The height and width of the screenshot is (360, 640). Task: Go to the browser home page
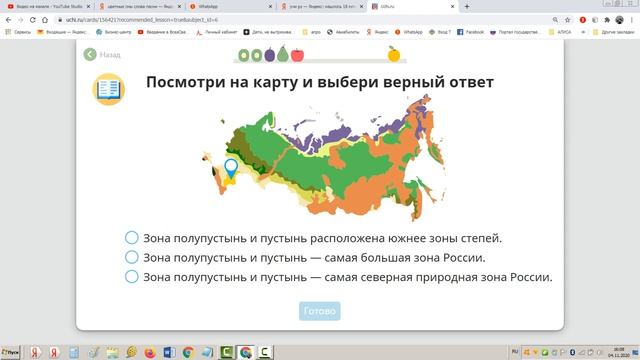(45, 20)
